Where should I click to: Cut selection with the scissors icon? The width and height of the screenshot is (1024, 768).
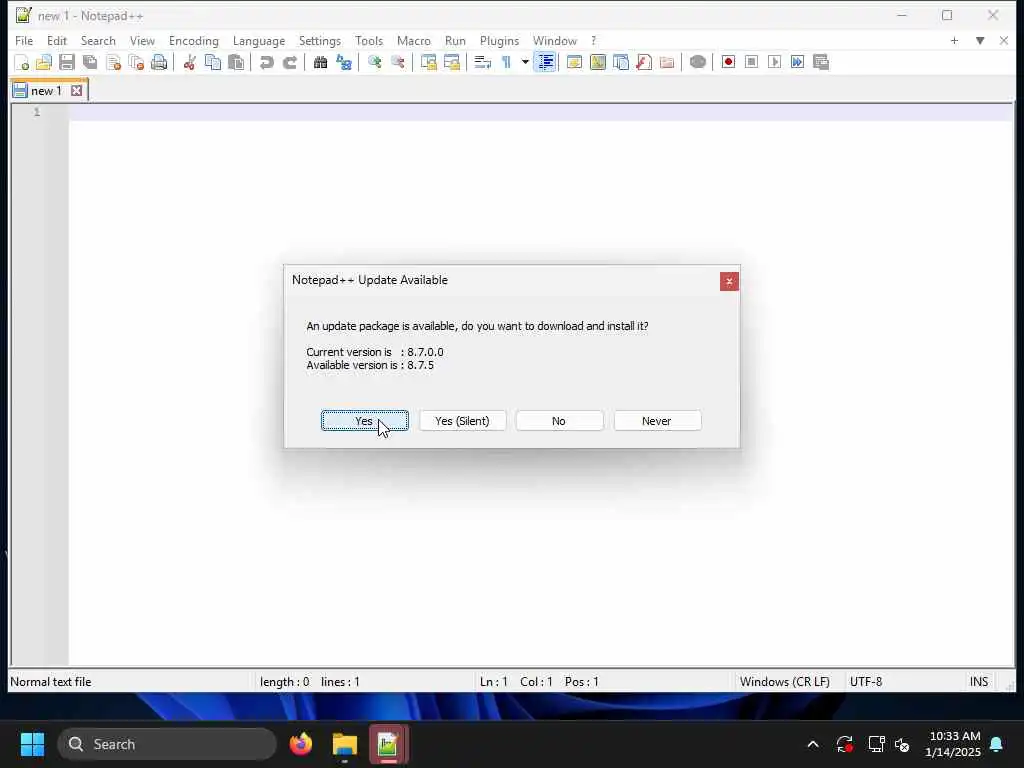point(189,62)
